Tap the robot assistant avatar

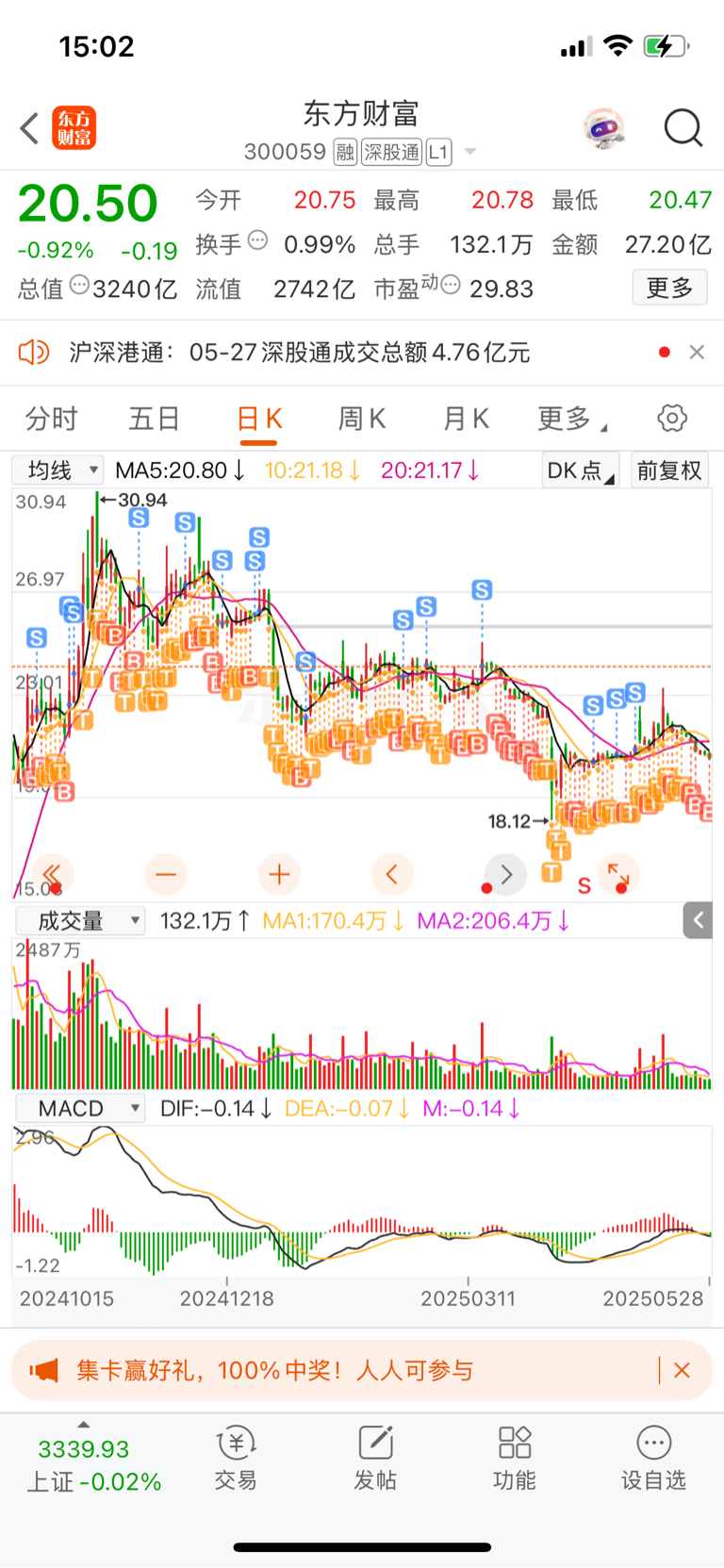click(x=604, y=128)
